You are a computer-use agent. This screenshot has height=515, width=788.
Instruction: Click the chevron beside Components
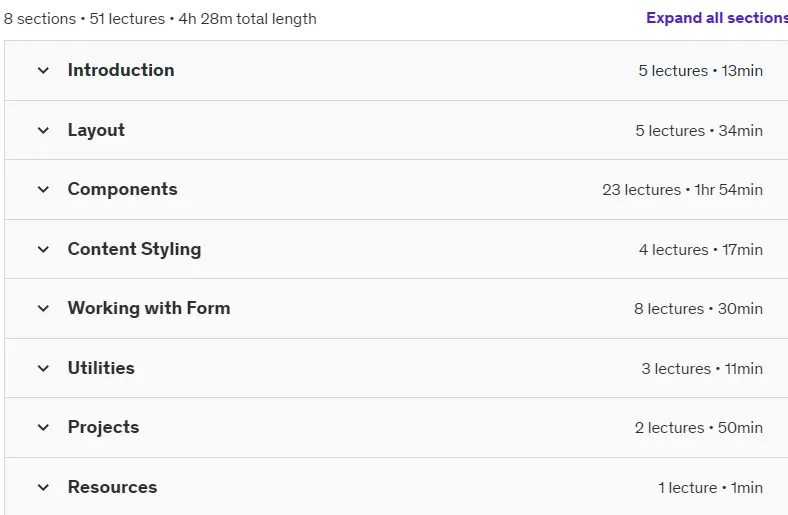[x=43, y=189]
